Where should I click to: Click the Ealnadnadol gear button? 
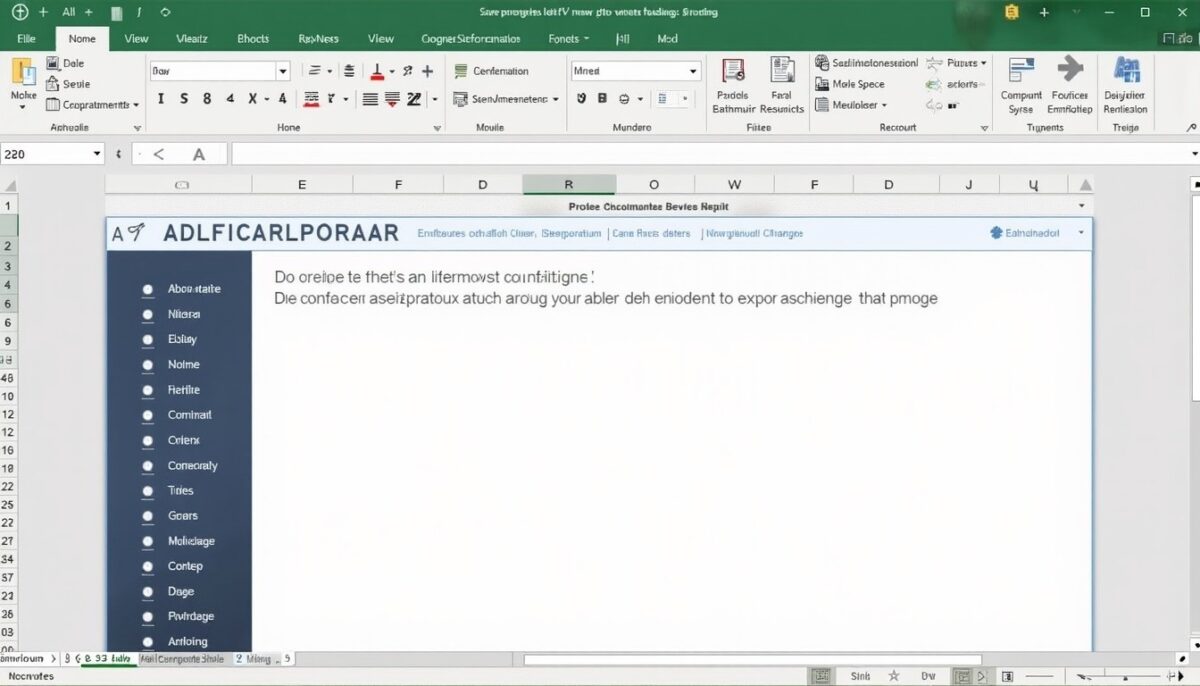coord(1024,232)
